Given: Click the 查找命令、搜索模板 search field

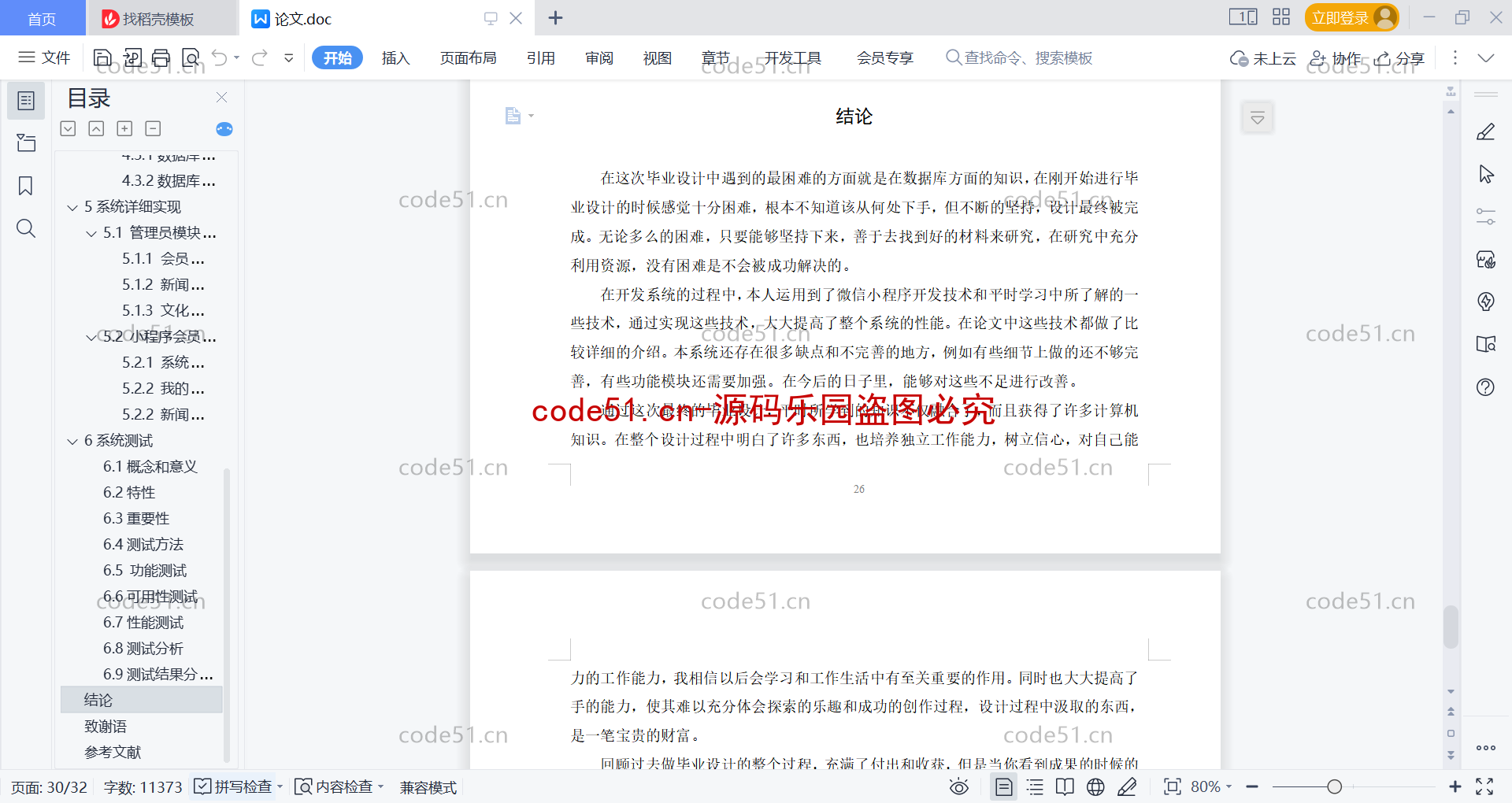Looking at the screenshot, I should (1019, 57).
